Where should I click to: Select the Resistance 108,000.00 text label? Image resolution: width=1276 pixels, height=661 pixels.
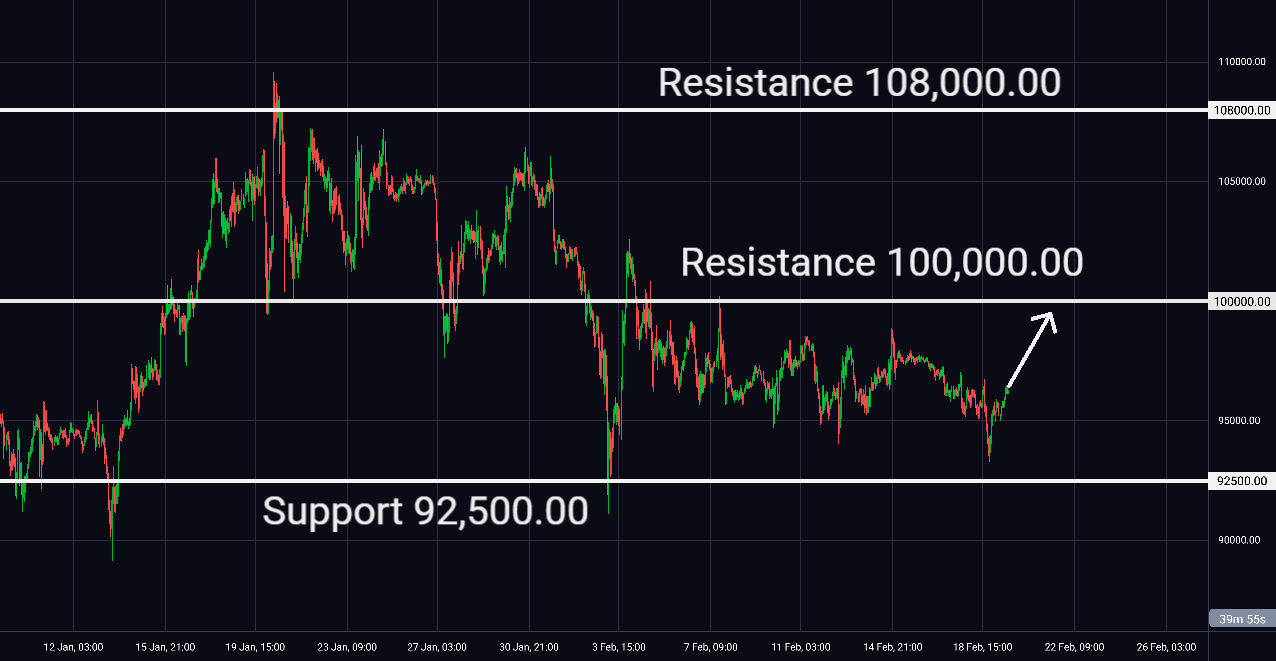(x=859, y=83)
